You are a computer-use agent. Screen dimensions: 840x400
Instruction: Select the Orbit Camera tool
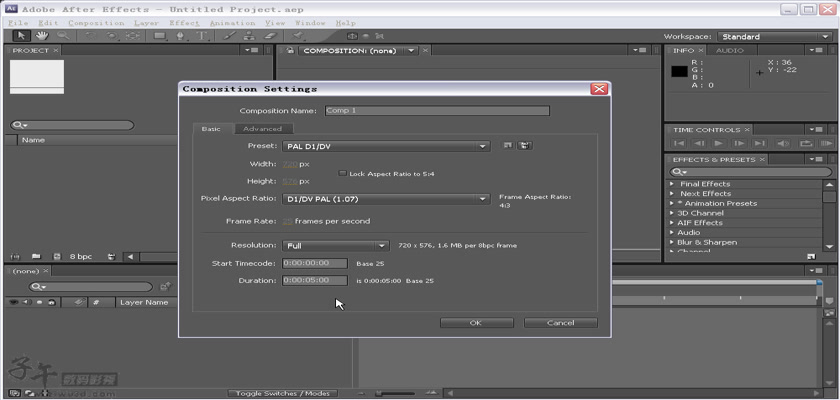tap(111, 36)
